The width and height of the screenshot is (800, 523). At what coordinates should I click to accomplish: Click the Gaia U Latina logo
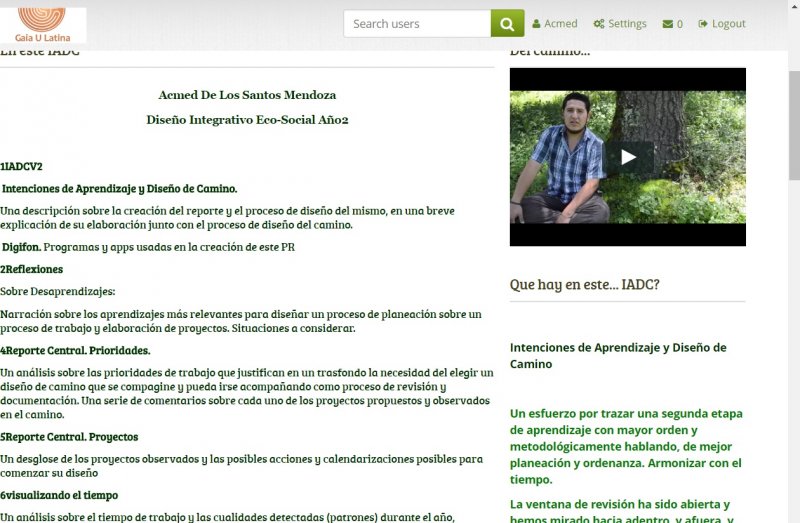(42, 25)
